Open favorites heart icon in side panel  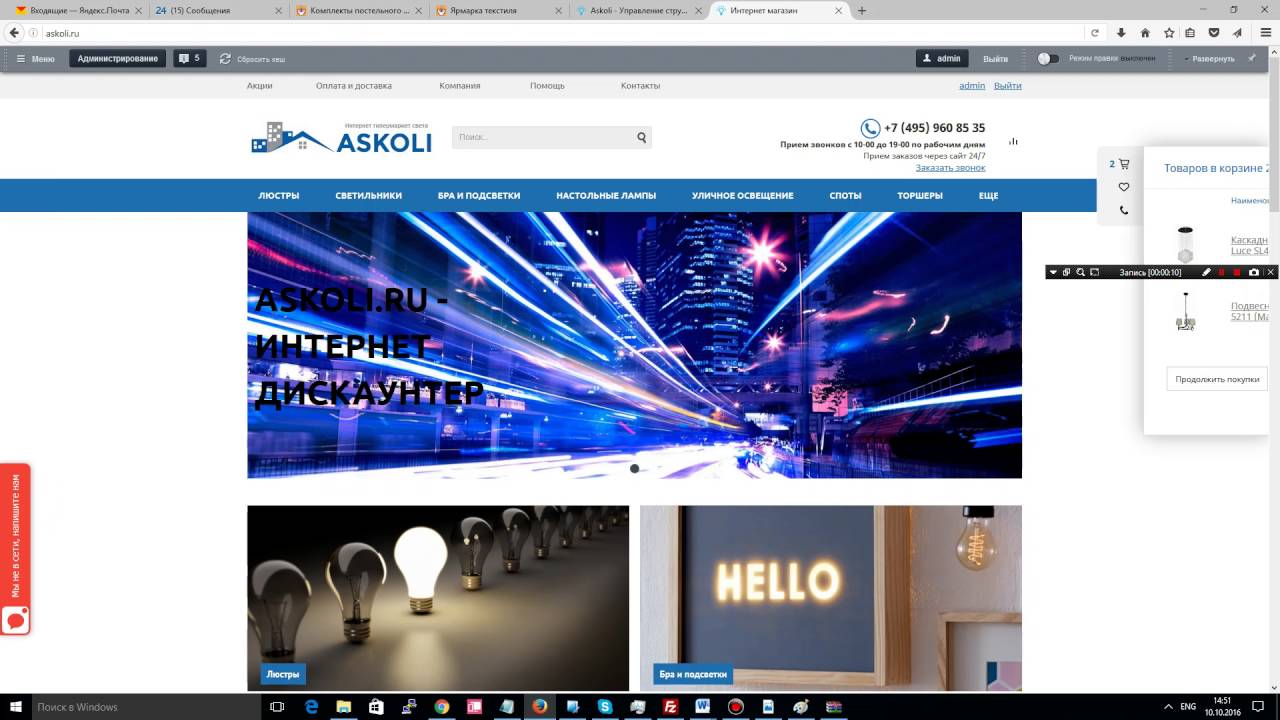pos(1123,187)
